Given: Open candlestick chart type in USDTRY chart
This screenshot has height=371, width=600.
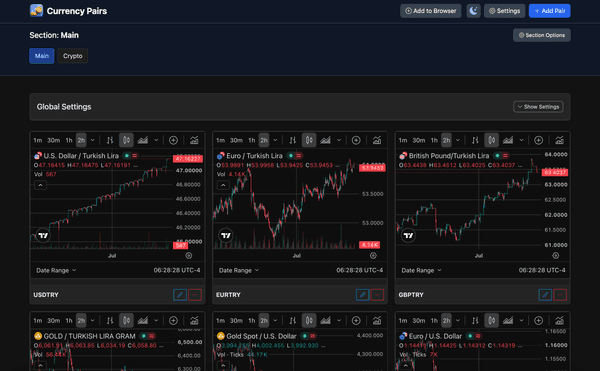Looking at the screenshot, I should [x=126, y=140].
